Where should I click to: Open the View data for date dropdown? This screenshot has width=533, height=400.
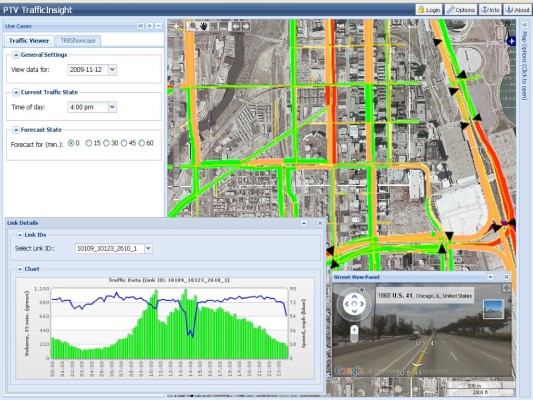point(112,70)
